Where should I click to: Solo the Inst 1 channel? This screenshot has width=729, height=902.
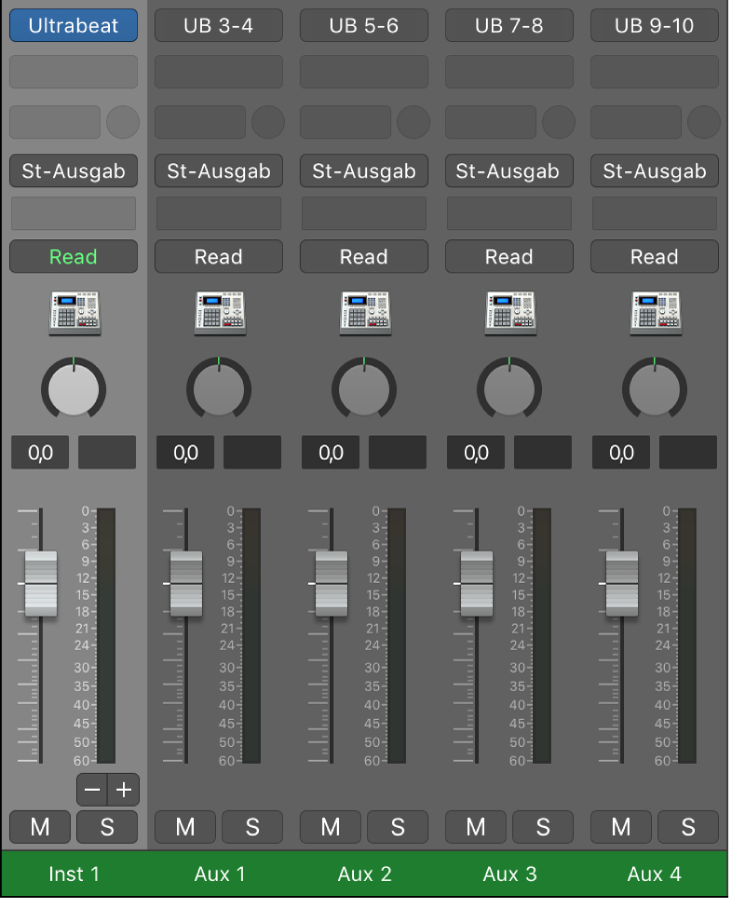tap(107, 827)
